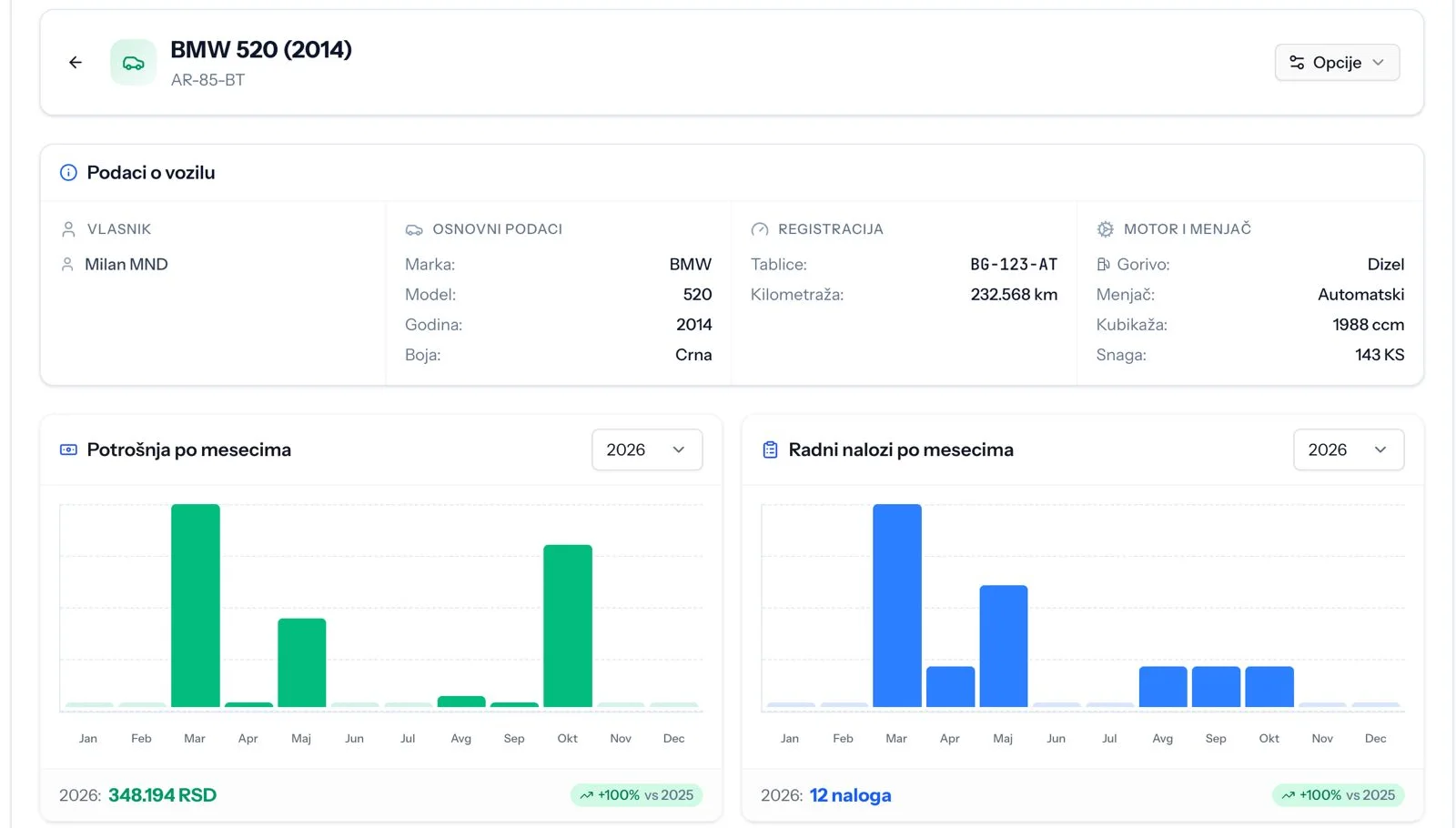Viewport: 1456px width, 828px height.
Task: Click the car icon beside OSNOVNI PODACI
Action: [x=414, y=229]
